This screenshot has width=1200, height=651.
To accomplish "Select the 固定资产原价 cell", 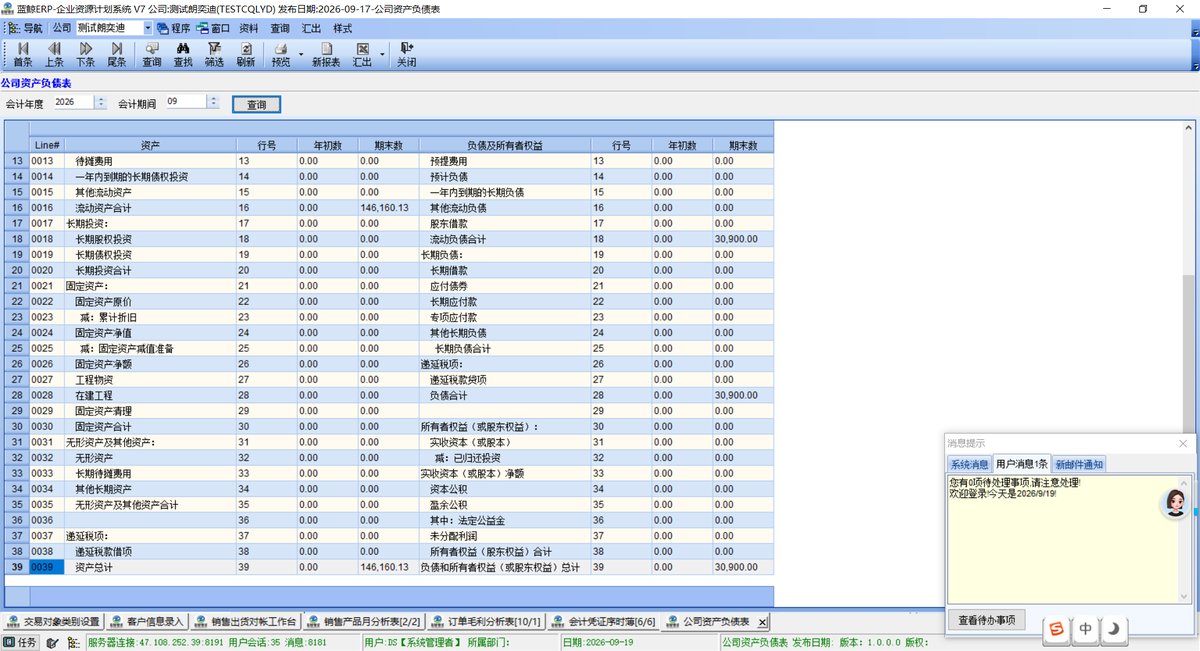I will (x=150, y=301).
